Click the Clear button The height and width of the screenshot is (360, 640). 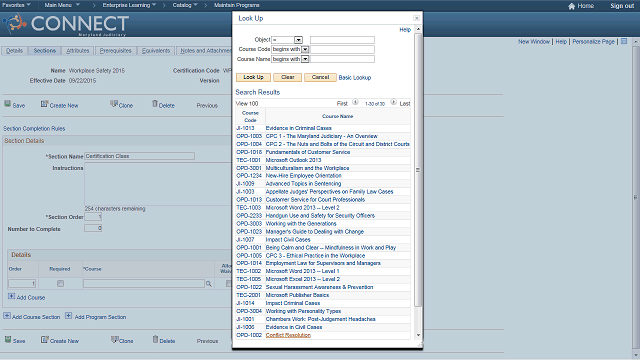(288, 77)
